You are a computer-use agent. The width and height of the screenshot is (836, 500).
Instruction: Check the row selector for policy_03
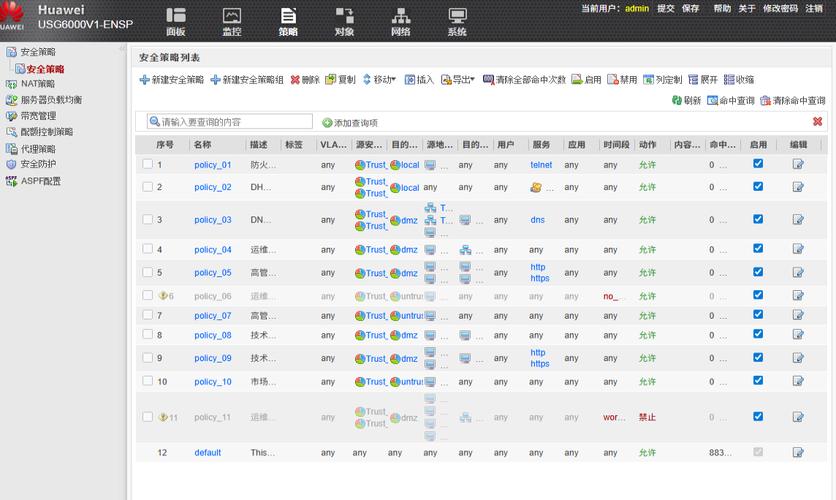[148, 219]
